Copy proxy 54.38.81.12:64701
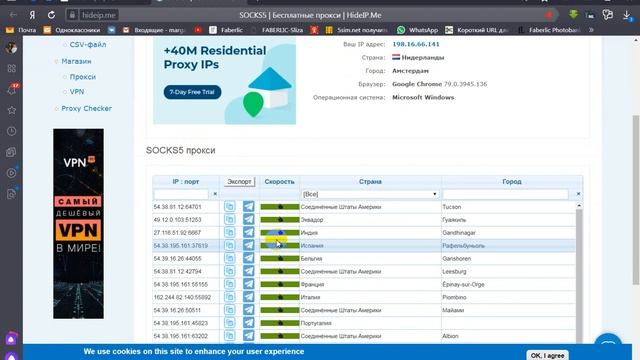This screenshot has height=360, width=640. (x=230, y=207)
